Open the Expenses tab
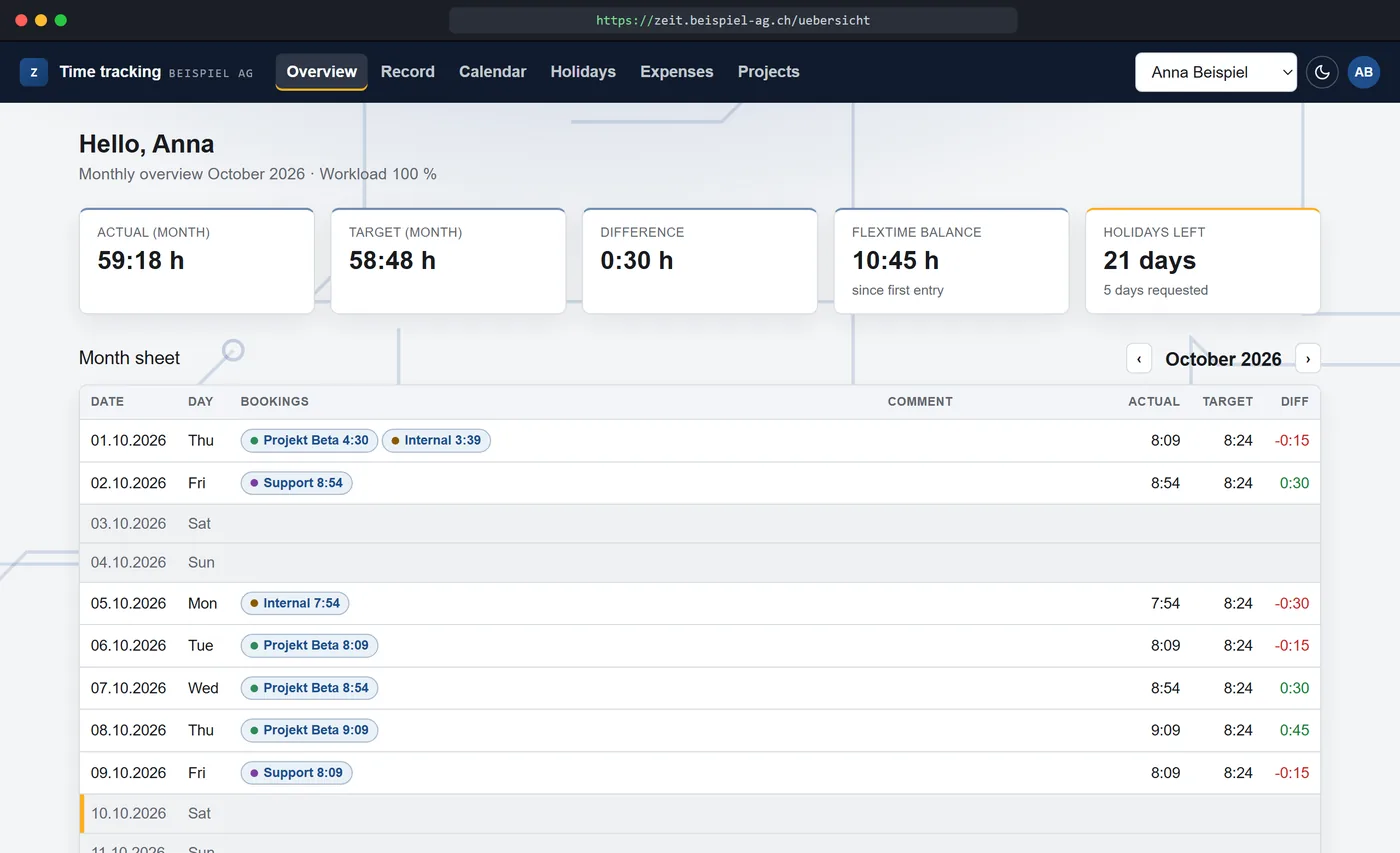 tap(677, 72)
